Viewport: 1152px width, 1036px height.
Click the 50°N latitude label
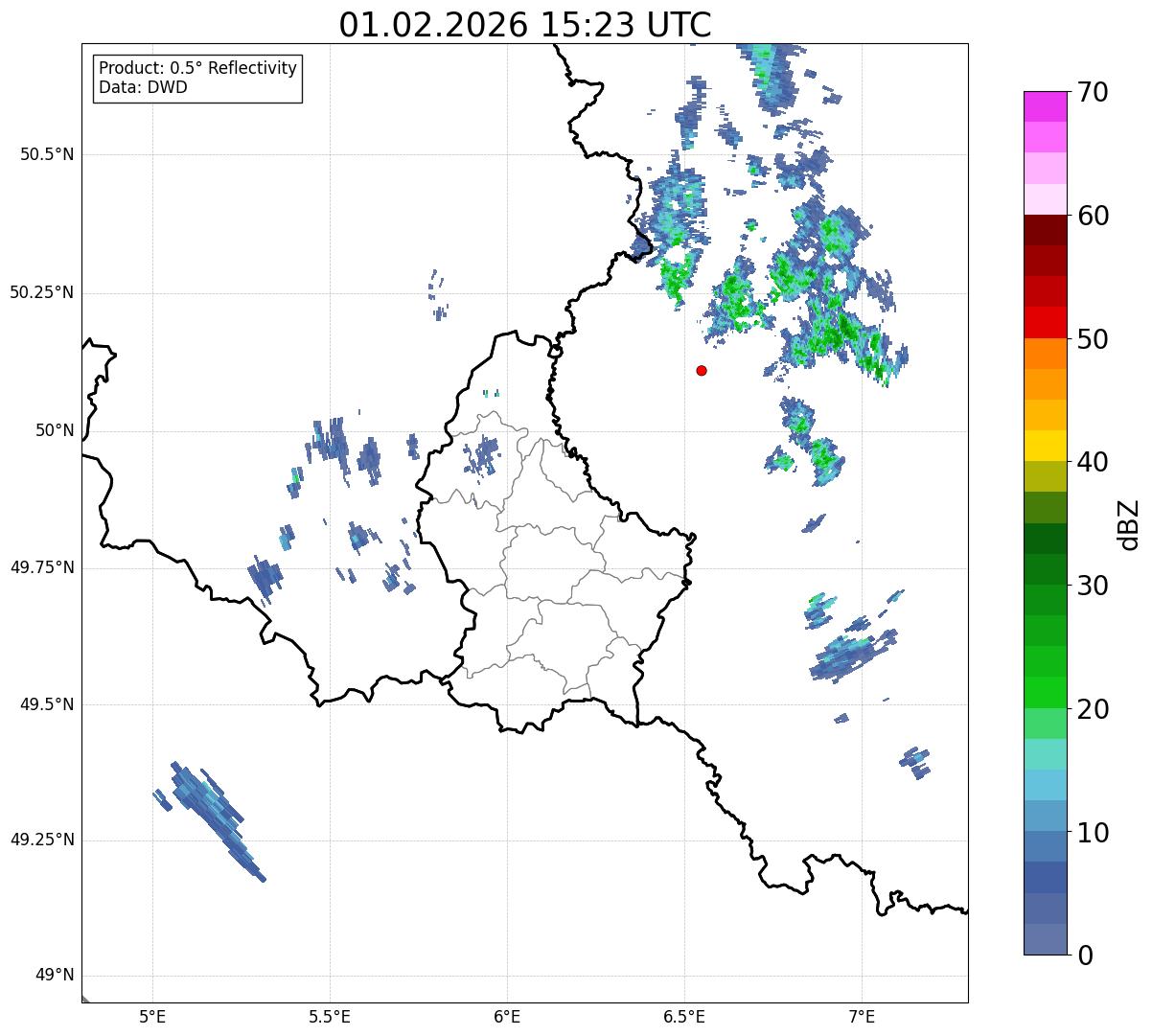point(55,430)
